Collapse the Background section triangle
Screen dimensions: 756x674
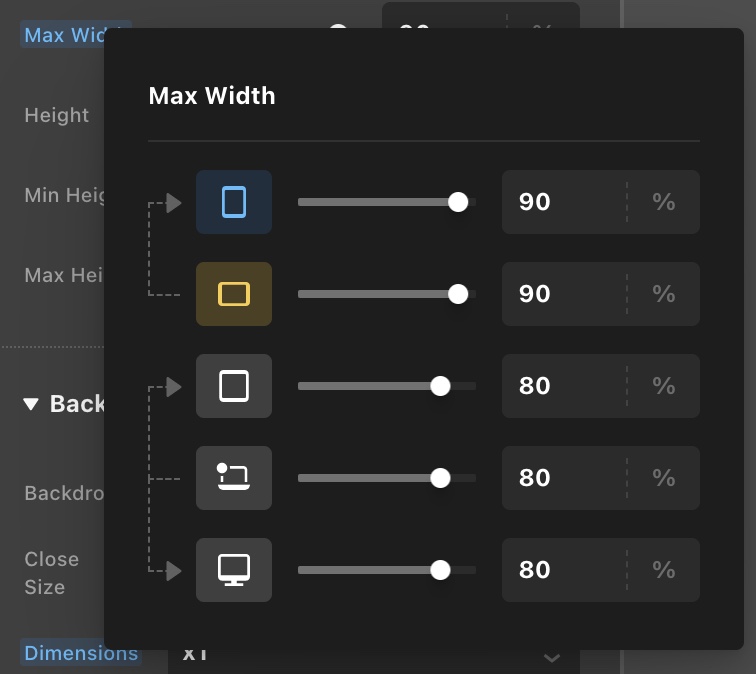pyautogui.click(x=31, y=404)
